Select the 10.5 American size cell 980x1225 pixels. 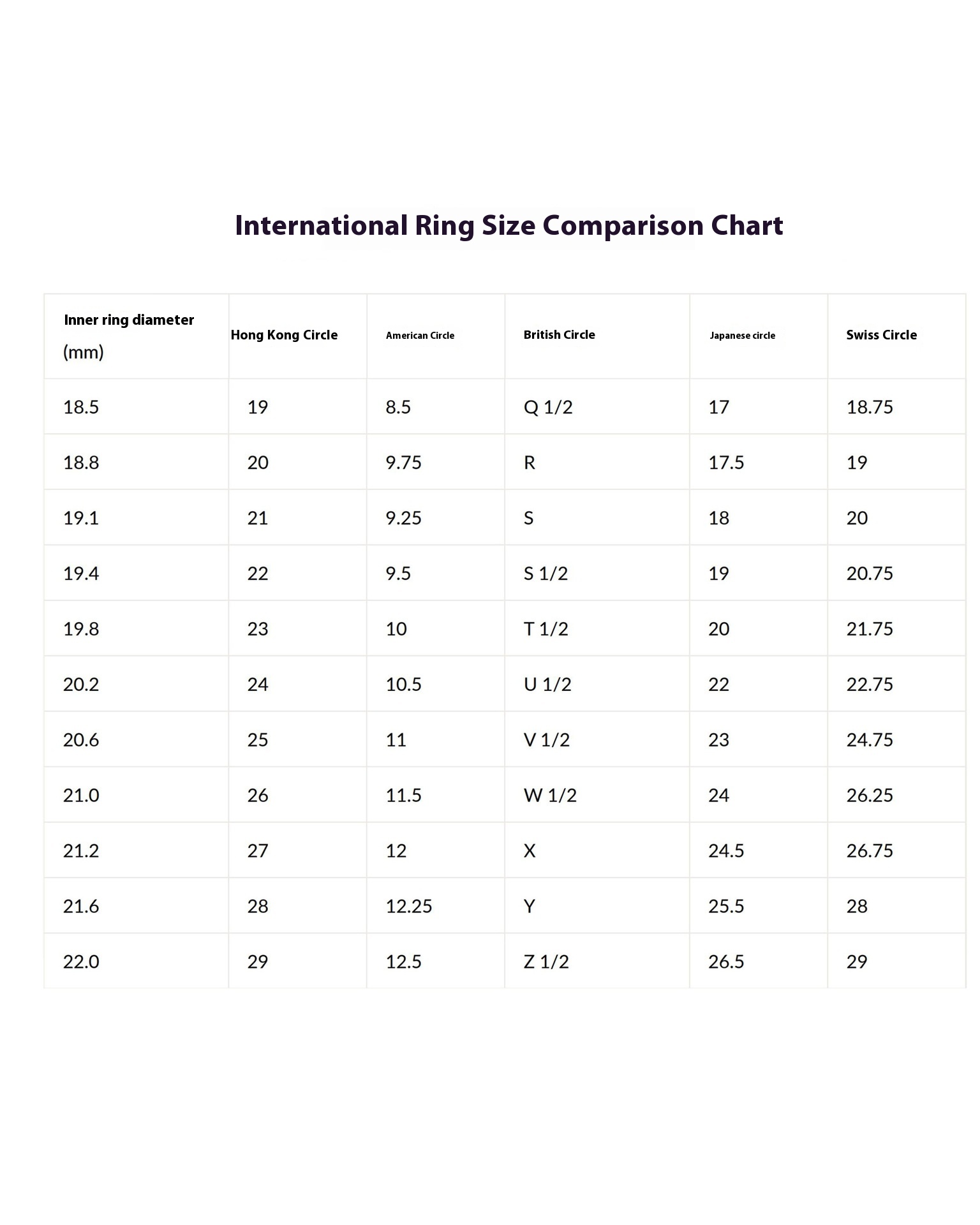coord(436,684)
